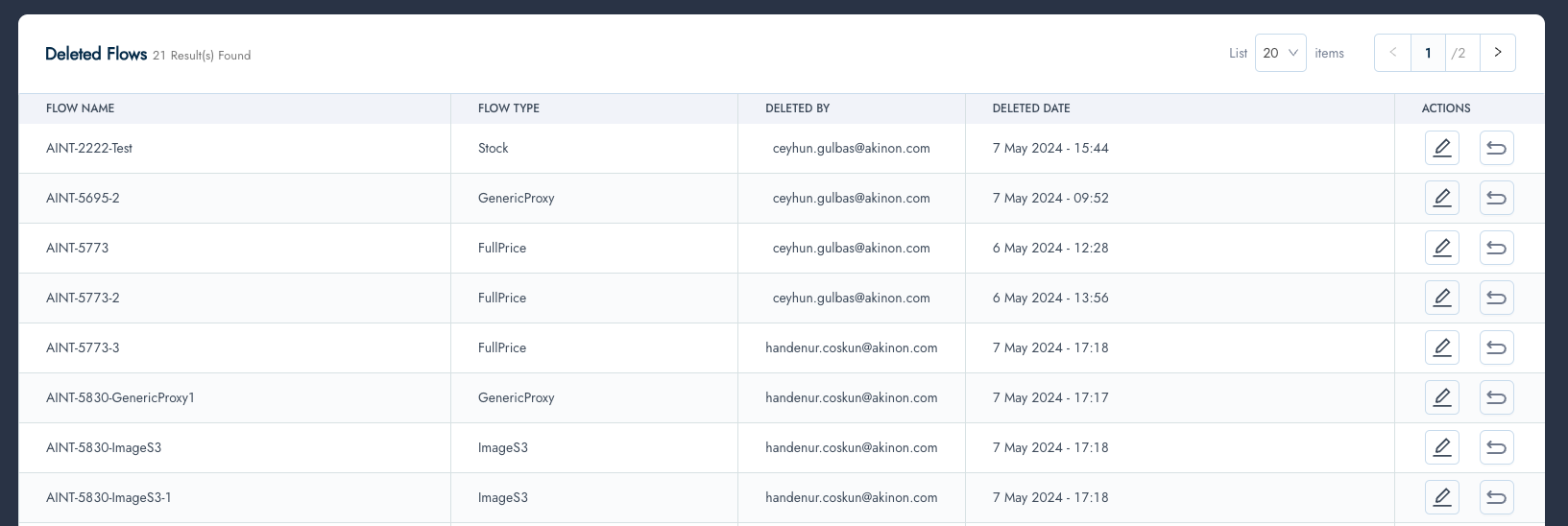1568x526 pixels.
Task: Restore the AINT-5773-3 flow
Action: tap(1496, 347)
